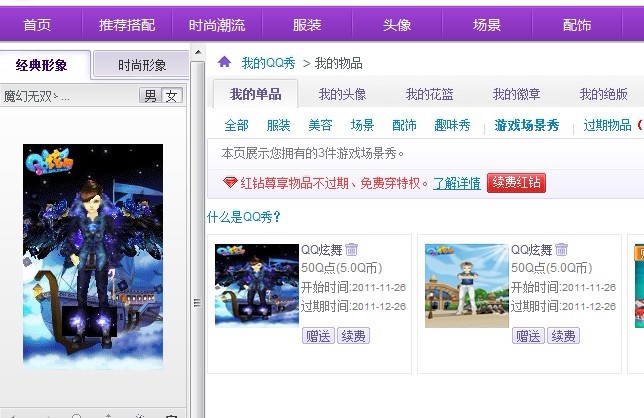Click 本页展示您拥有的3件游戏场景秀 text

point(313,153)
